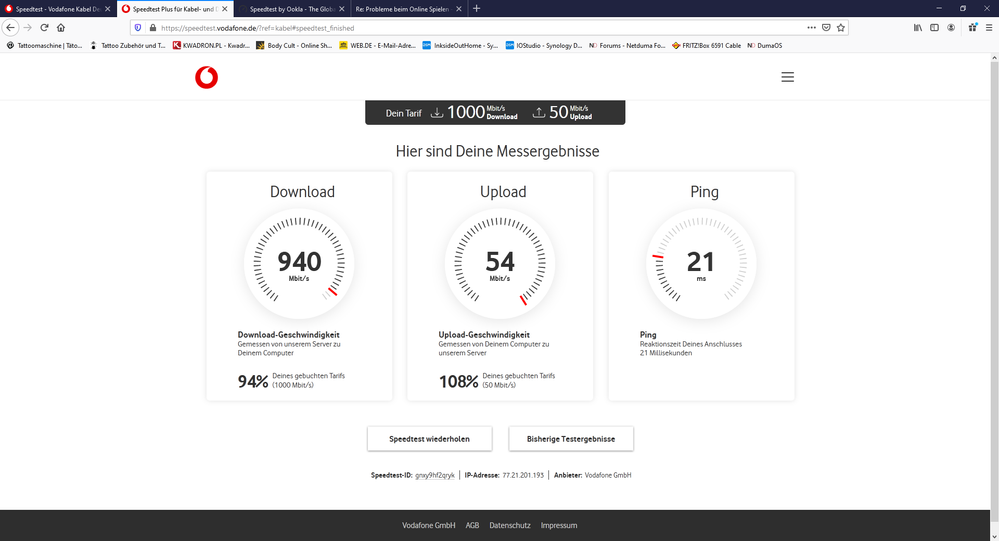
Task: Open Body Cult - Online Sh... bookmark
Action: (x=294, y=45)
